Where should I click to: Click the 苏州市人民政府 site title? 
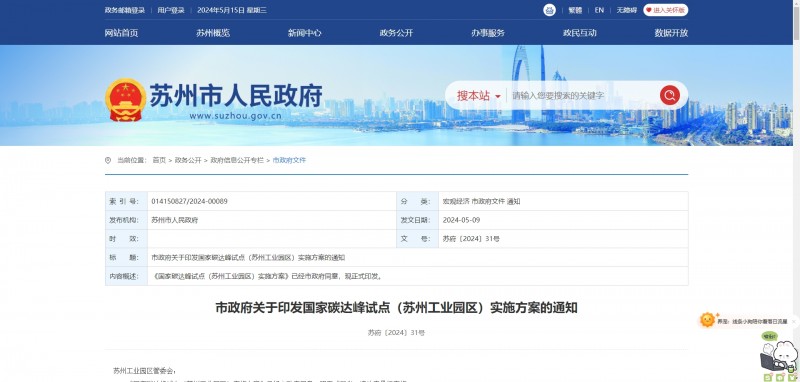tap(236, 95)
